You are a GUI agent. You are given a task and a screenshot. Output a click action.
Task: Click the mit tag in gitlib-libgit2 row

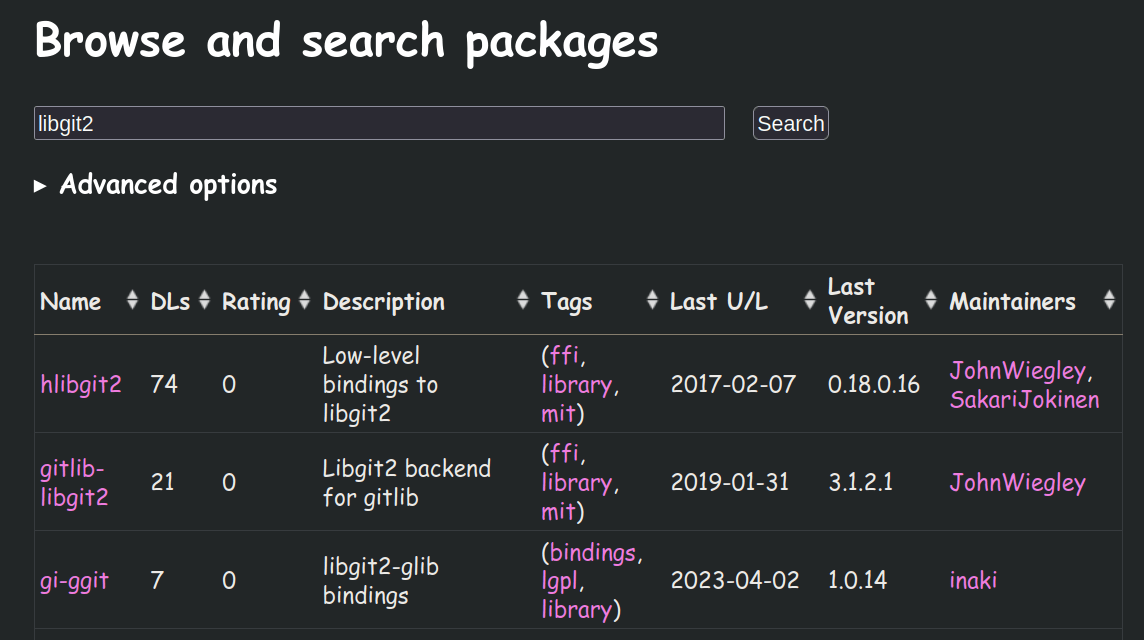559,512
